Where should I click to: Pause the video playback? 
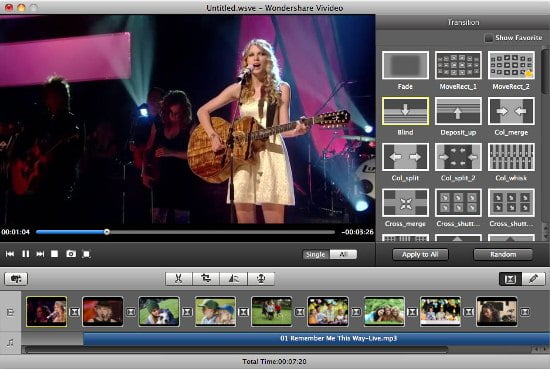tap(26, 254)
